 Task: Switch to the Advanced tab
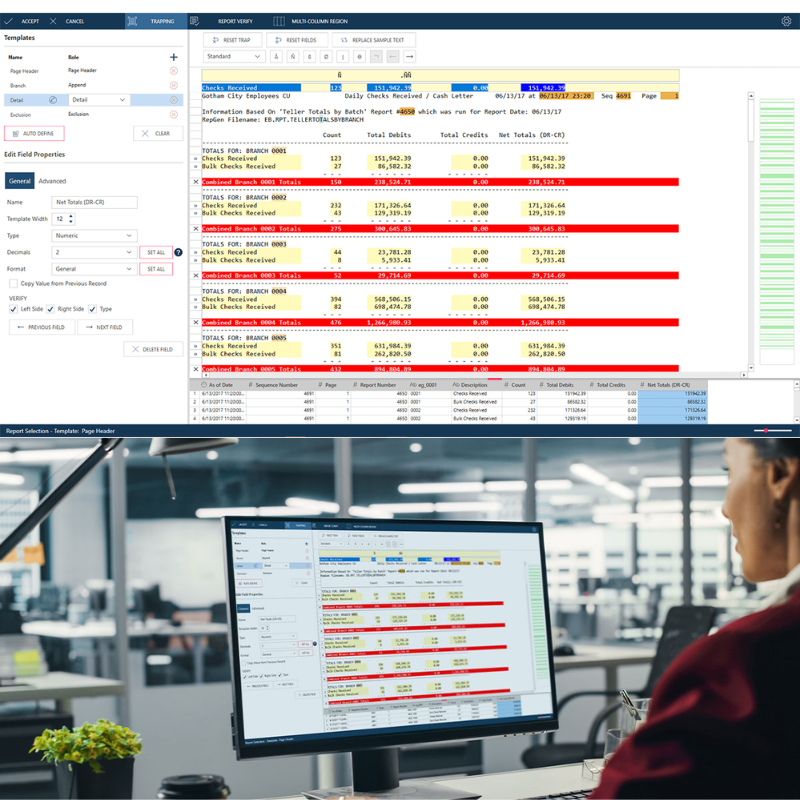tap(52, 181)
